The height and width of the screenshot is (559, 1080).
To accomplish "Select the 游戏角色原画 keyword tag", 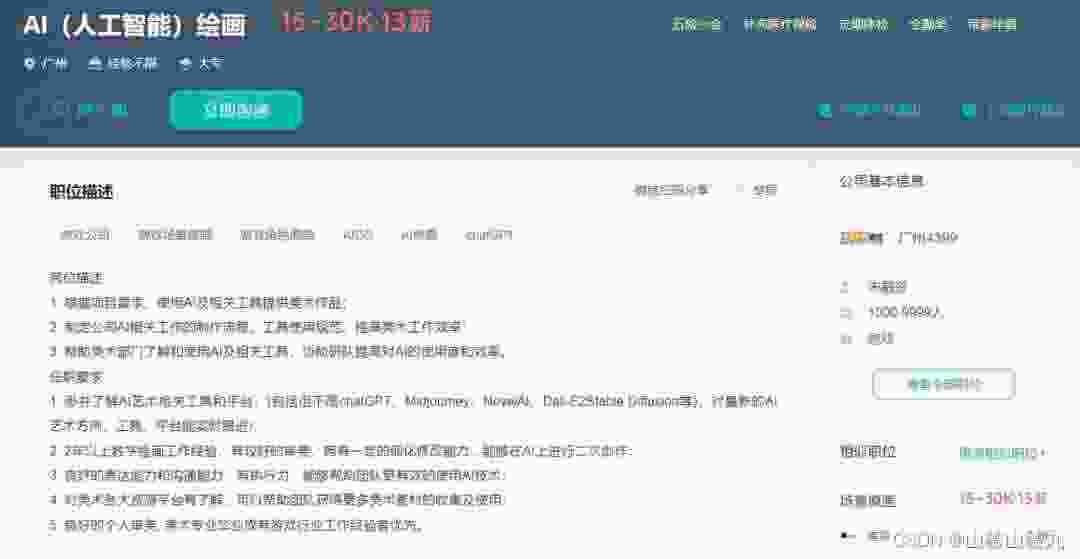I will click(x=277, y=235).
